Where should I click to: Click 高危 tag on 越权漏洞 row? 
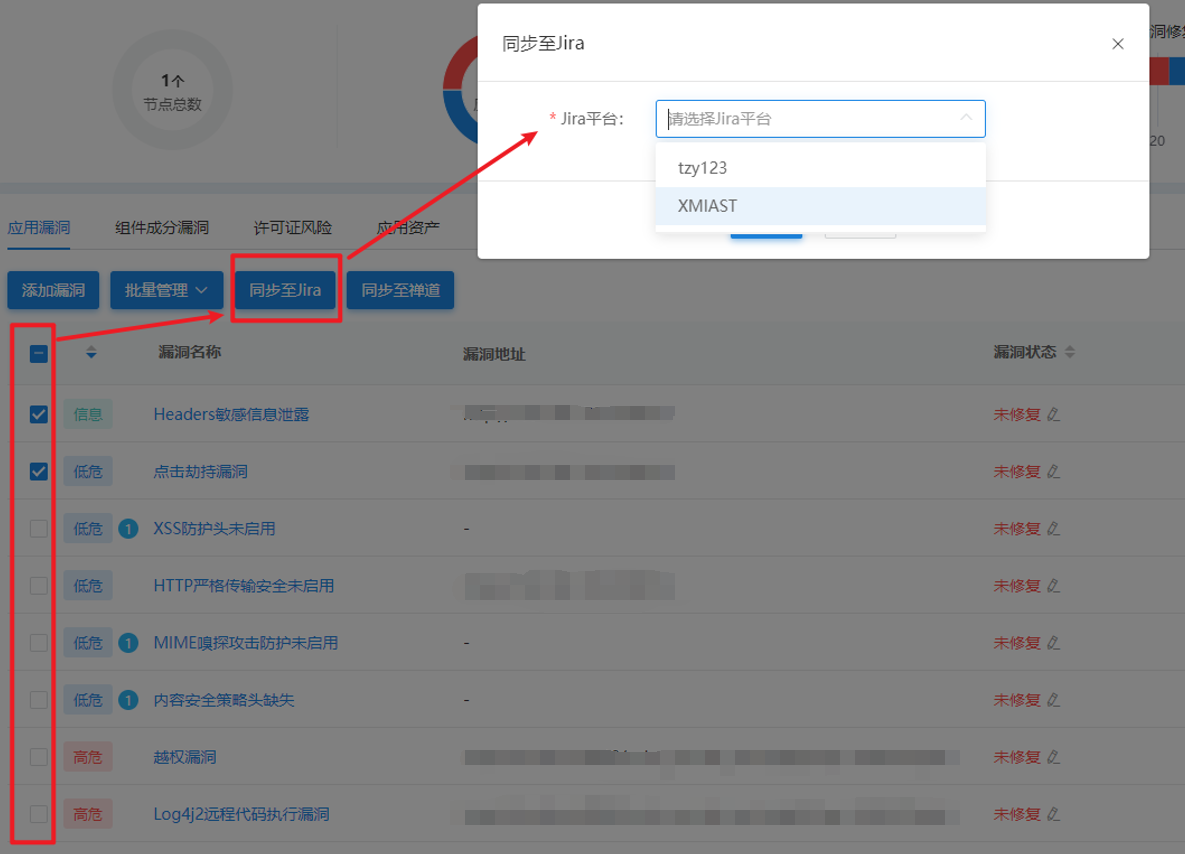(x=88, y=757)
